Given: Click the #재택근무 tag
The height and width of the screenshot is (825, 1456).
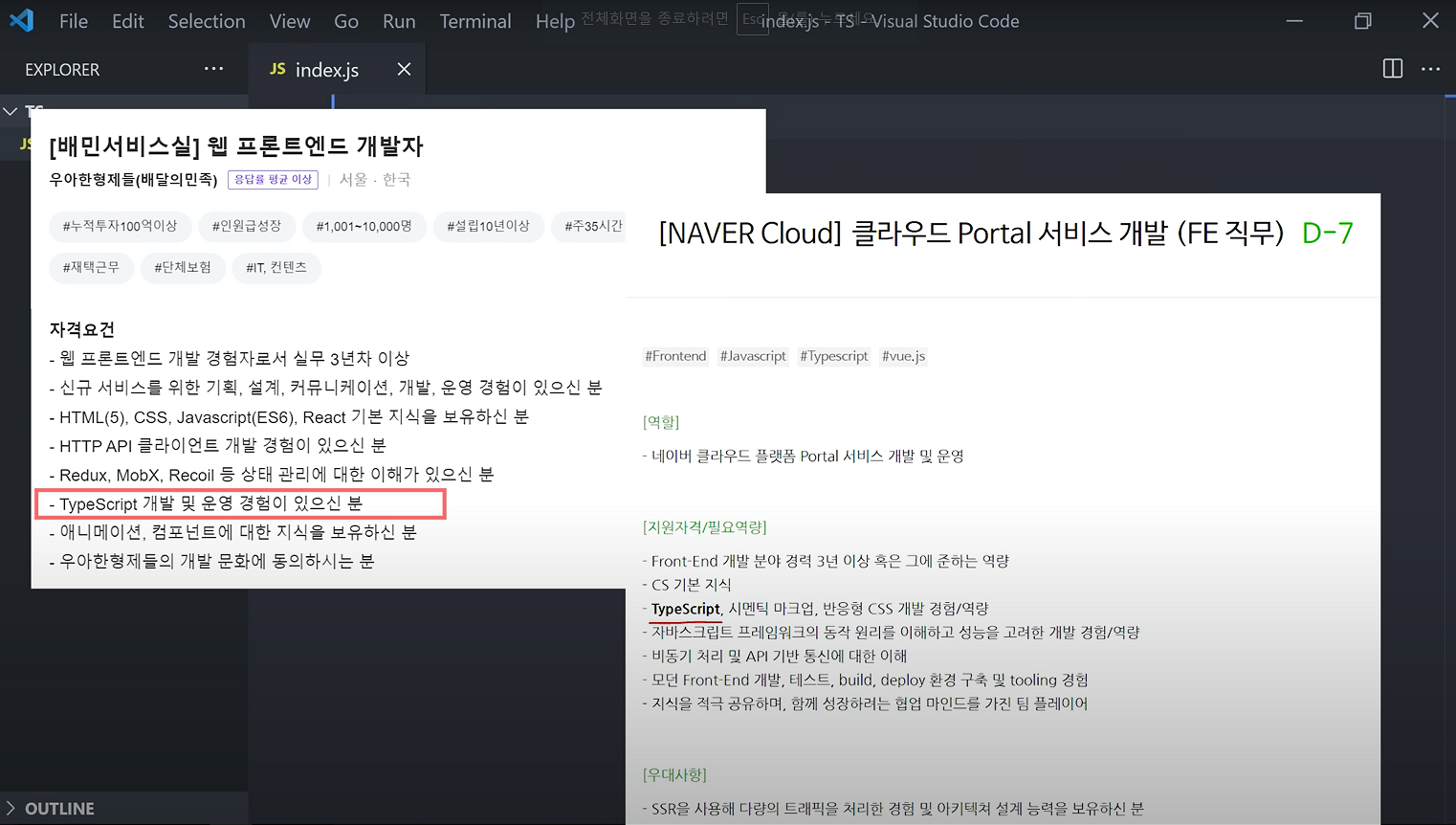Looking at the screenshot, I should [x=92, y=267].
